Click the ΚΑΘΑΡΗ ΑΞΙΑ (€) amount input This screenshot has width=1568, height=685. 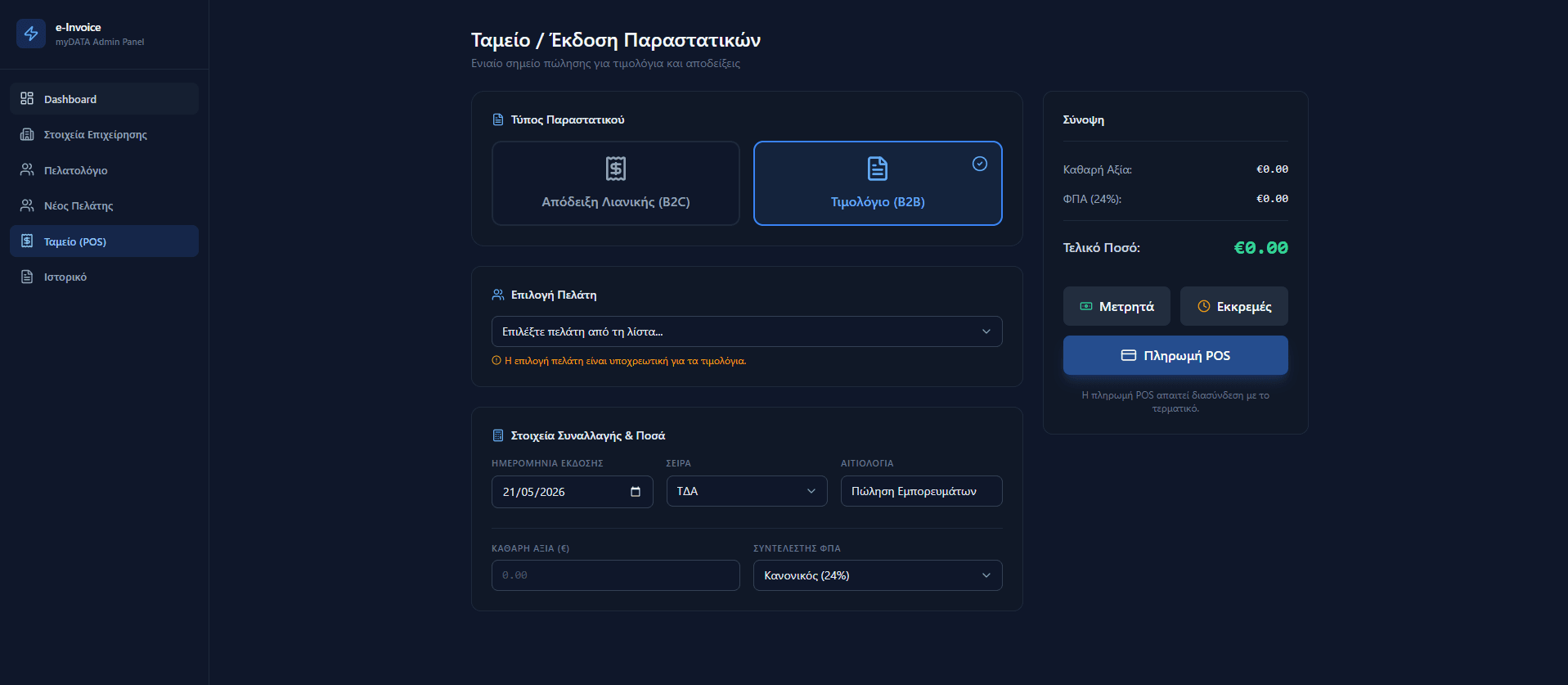point(616,575)
